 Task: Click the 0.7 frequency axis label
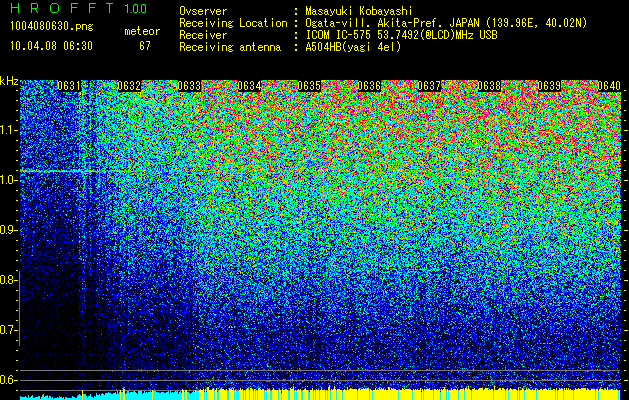[9, 330]
